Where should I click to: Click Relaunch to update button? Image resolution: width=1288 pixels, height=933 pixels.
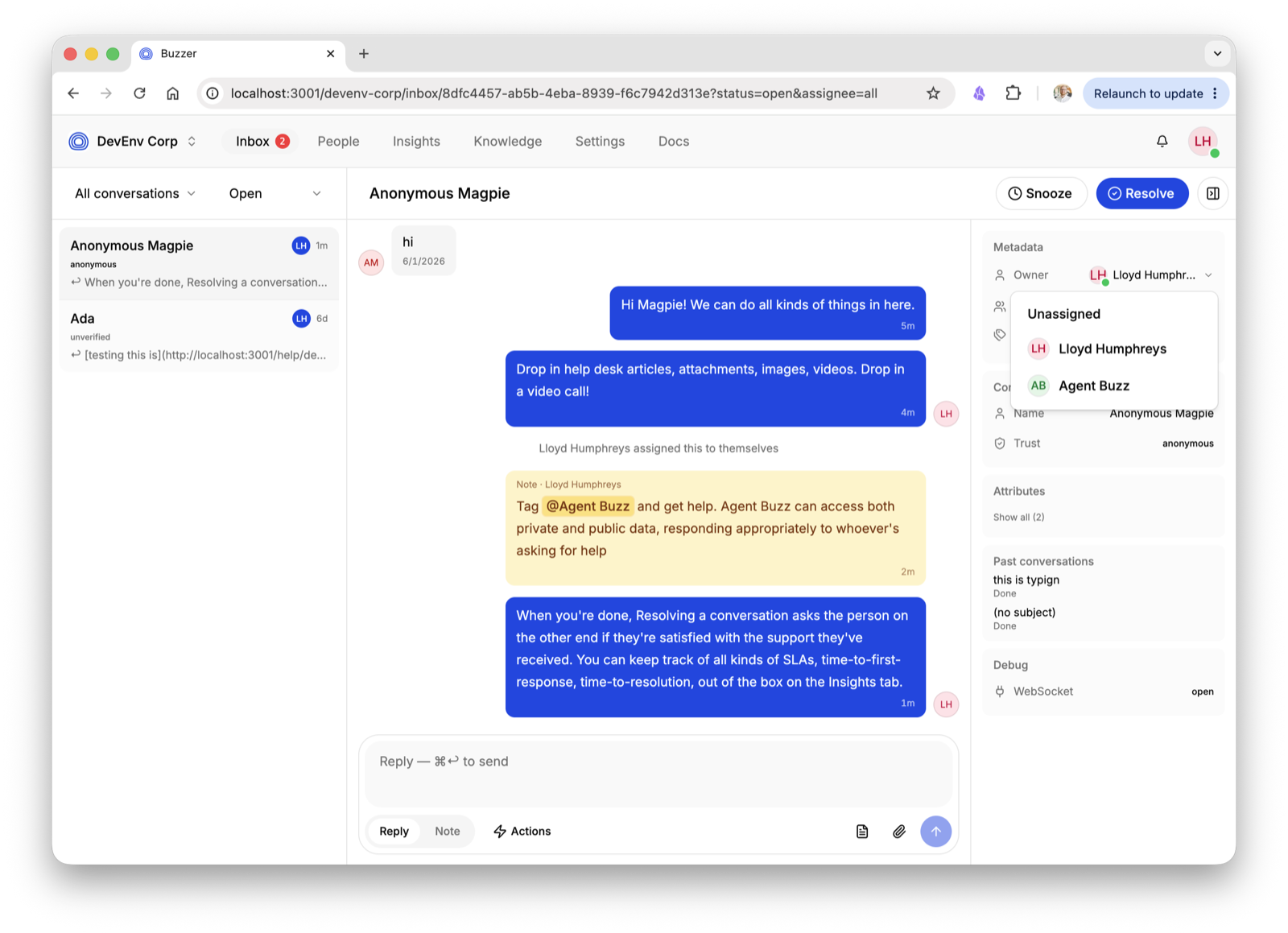click(x=1156, y=93)
